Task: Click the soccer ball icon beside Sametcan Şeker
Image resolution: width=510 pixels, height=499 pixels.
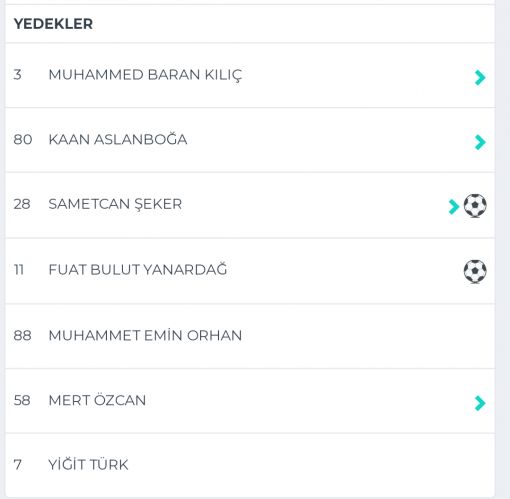Action: point(475,206)
